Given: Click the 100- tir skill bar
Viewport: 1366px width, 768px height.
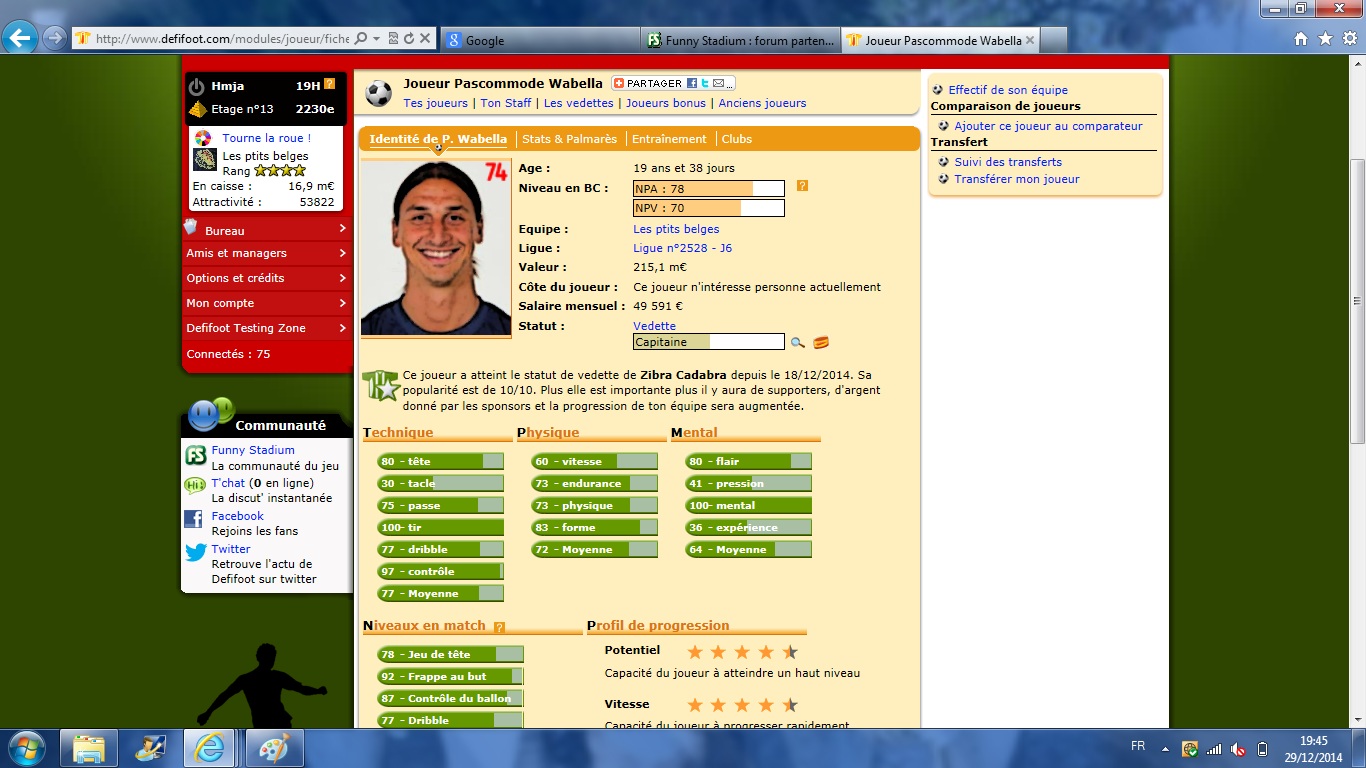Looking at the screenshot, I should [441, 527].
